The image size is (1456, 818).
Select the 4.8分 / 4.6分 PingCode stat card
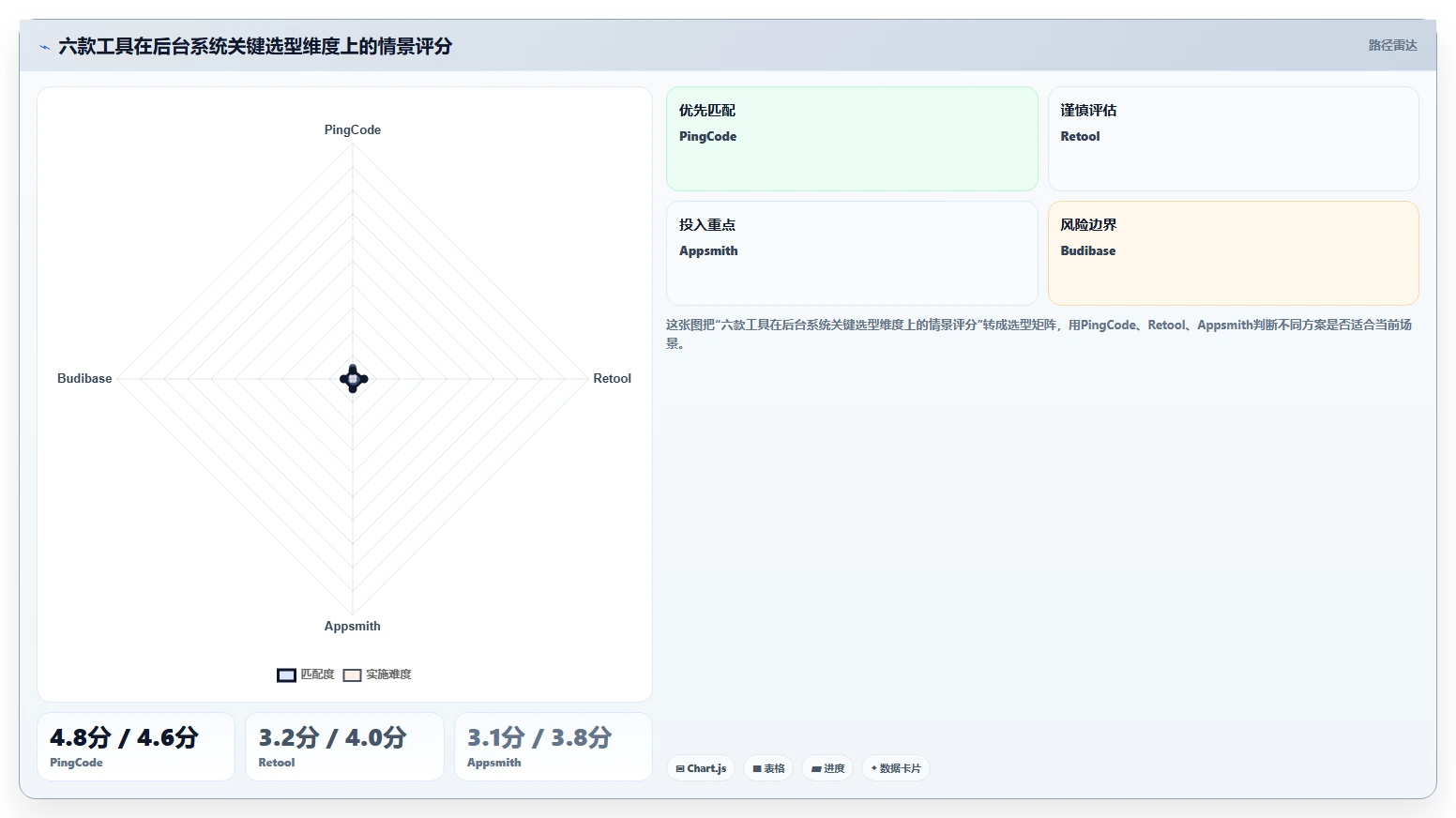coord(136,747)
